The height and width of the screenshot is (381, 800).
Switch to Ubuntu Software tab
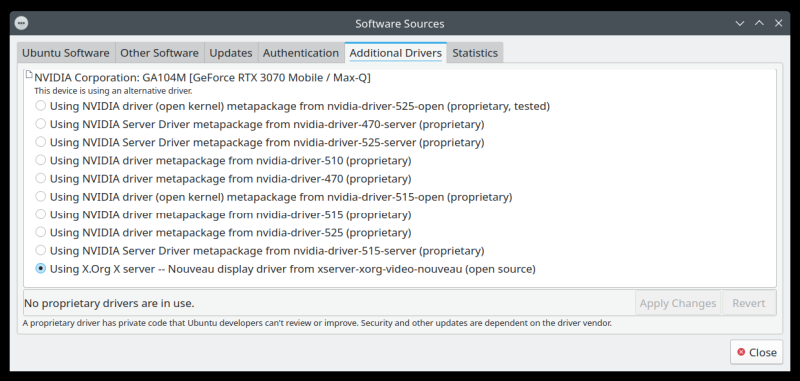(x=66, y=53)
